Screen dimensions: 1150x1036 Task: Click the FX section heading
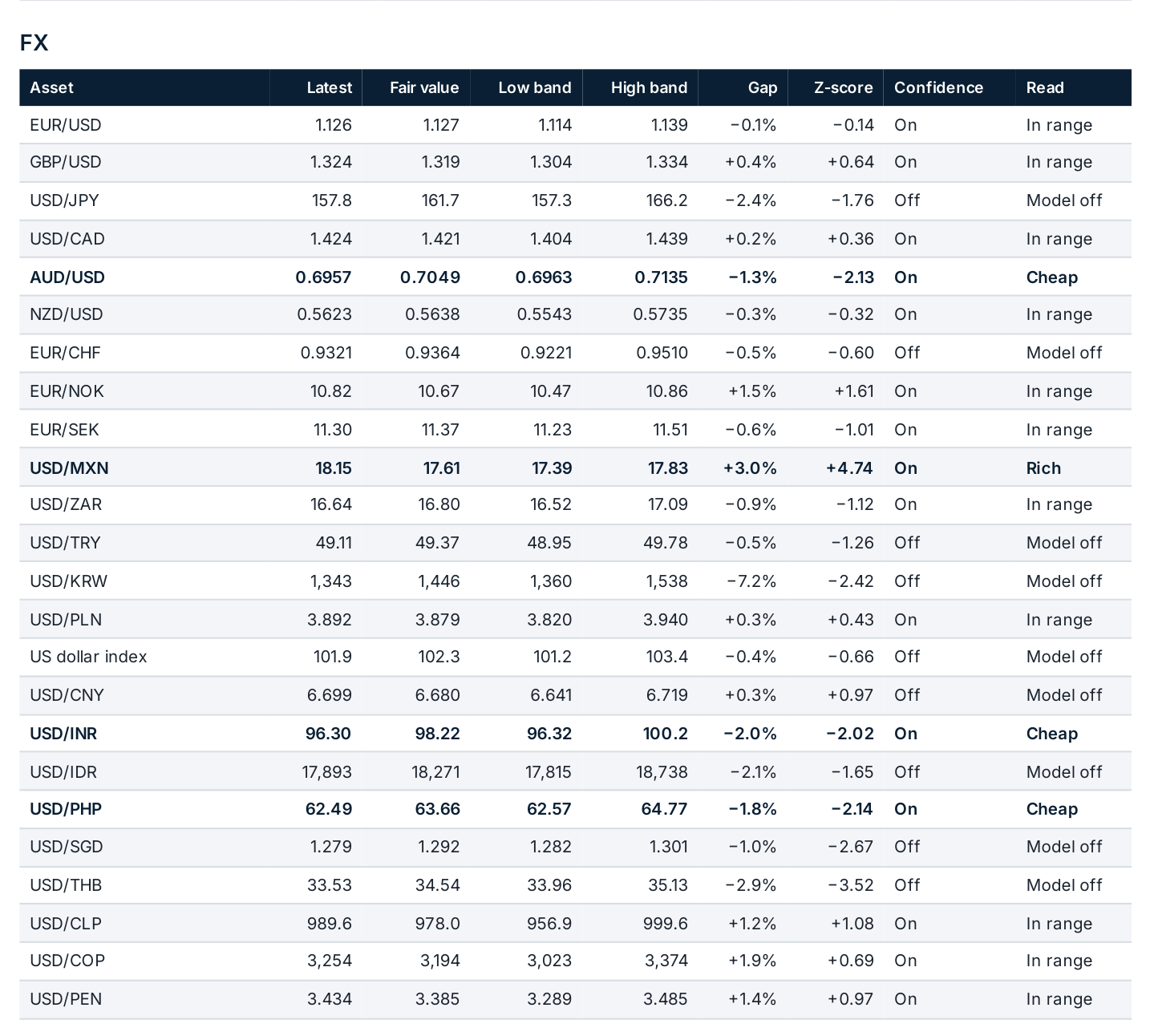34,43
